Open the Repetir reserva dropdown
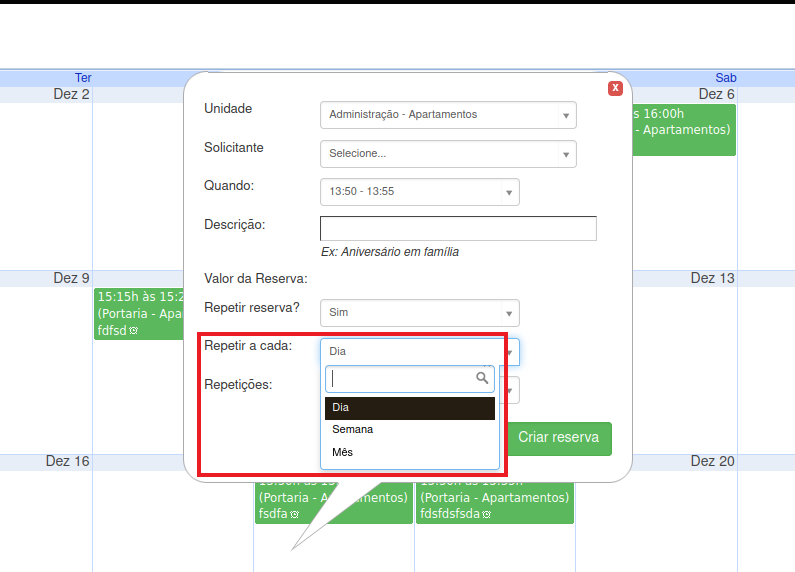Image resolution: width=795 pixels, height=572 pixels. (x=420, y=313)
